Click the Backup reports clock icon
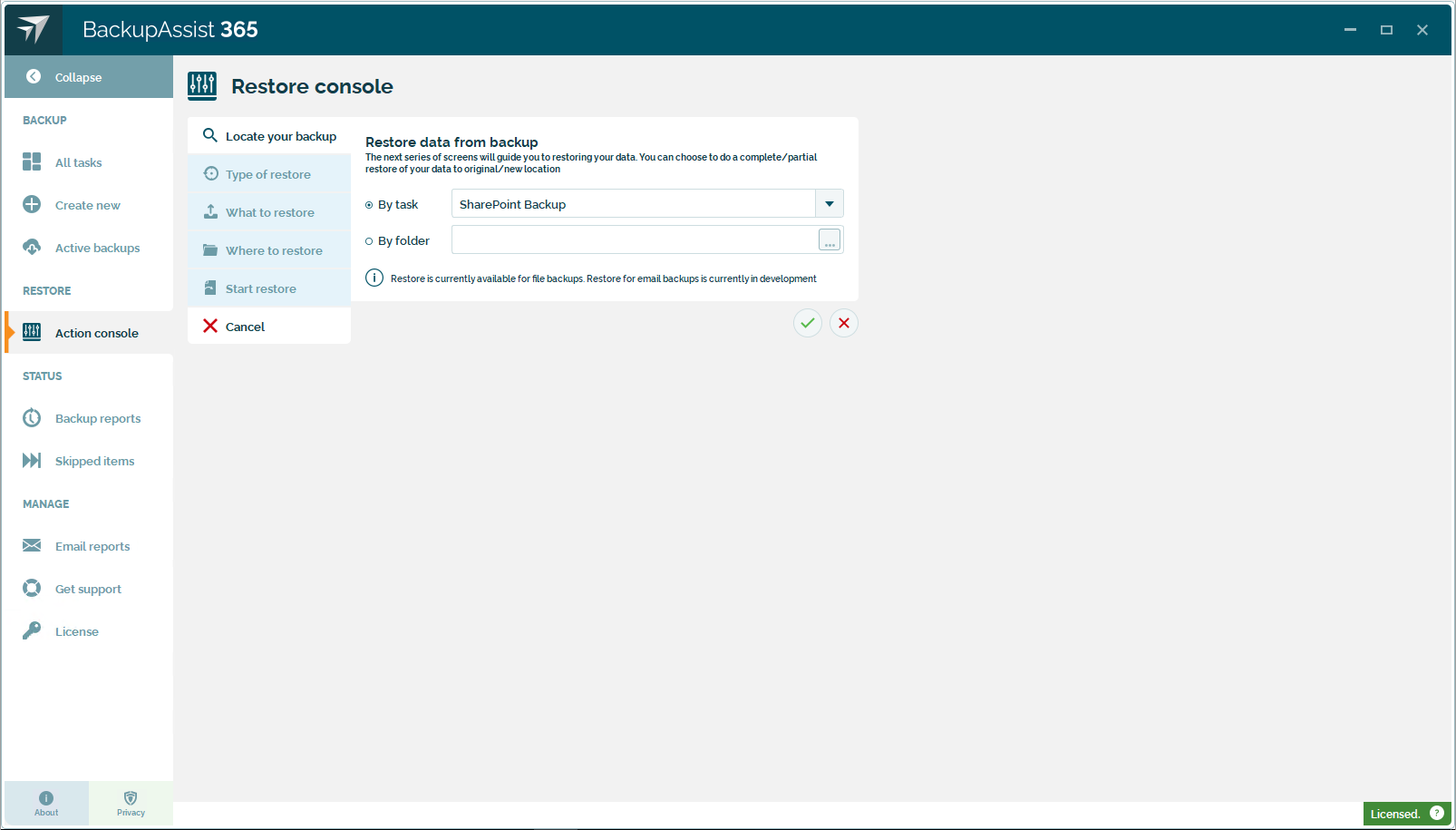 (32, 417)
